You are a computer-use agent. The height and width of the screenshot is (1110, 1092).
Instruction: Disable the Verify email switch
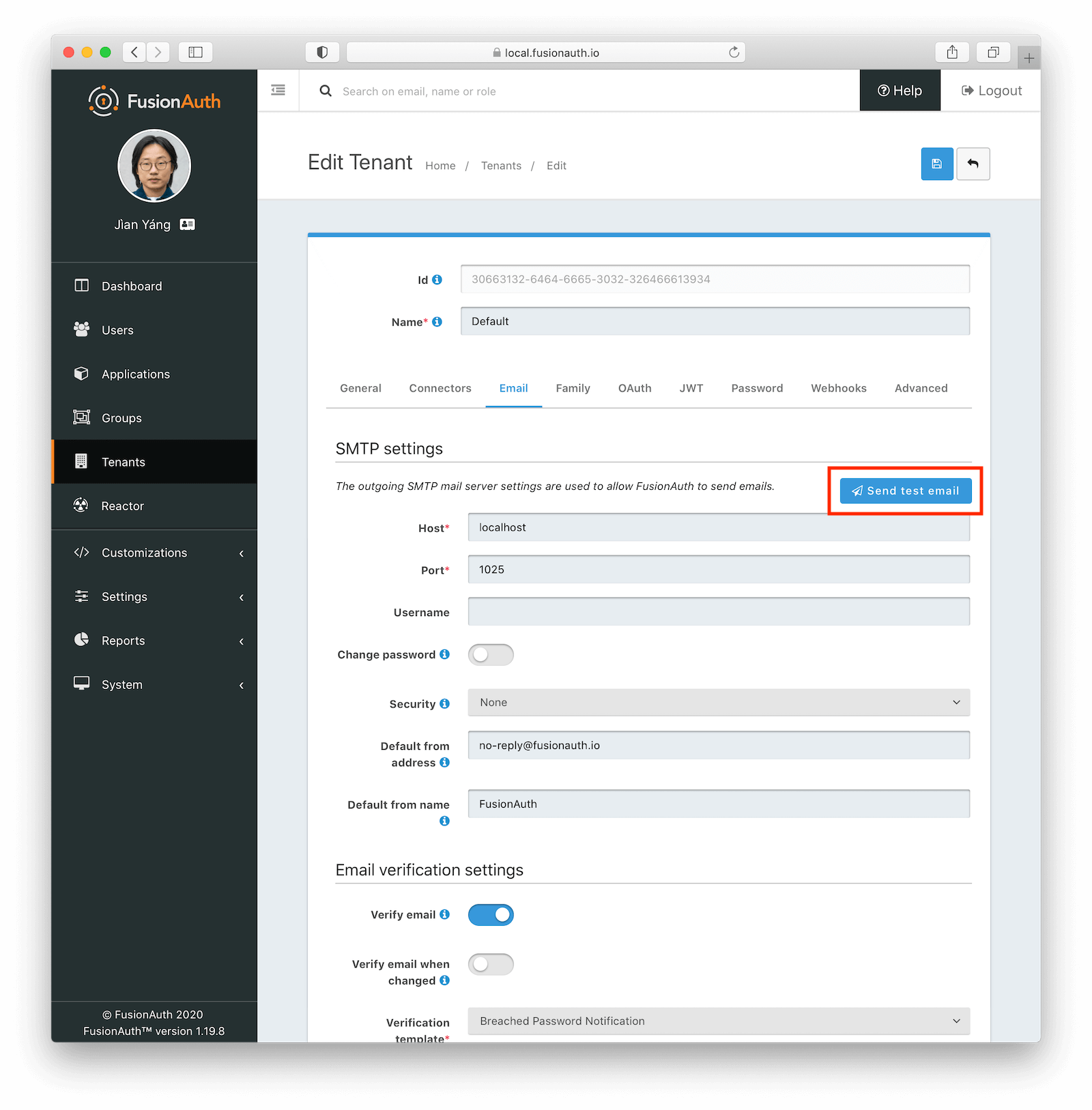pos(491,915)
